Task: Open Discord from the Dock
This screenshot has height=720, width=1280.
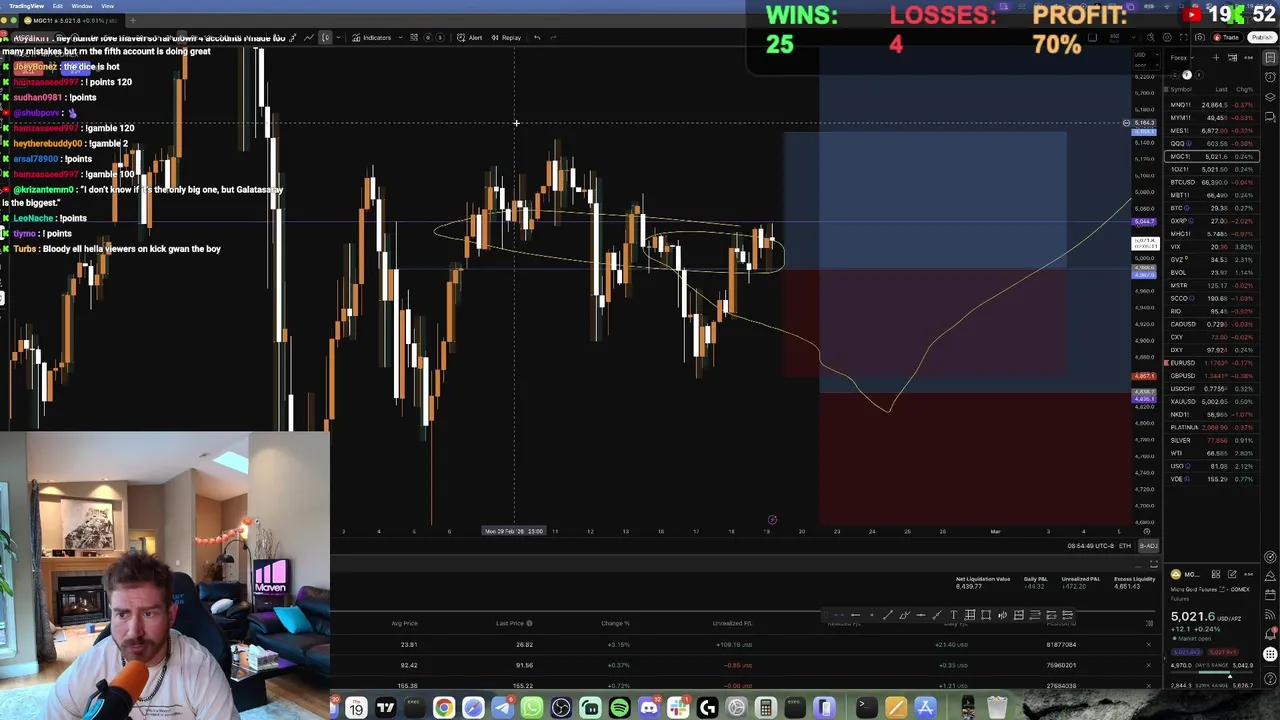Action: (x=649, y=708)
